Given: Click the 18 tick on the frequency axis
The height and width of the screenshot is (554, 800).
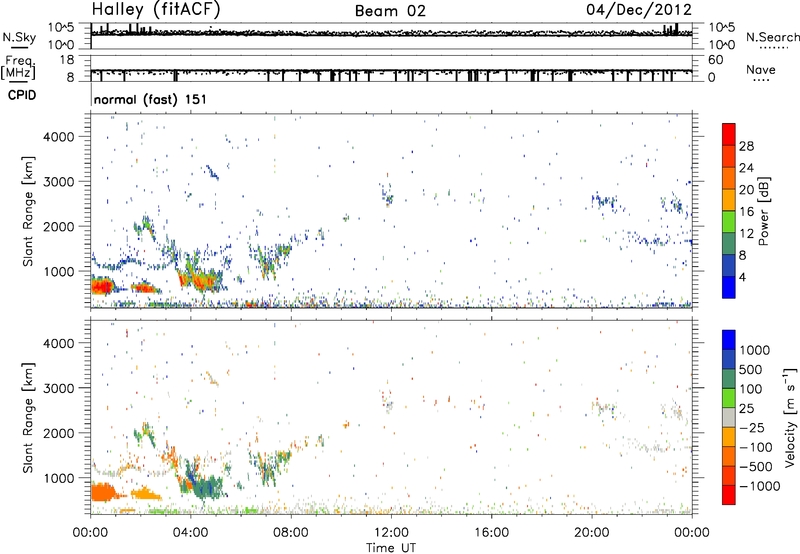Looking at the screenshot, I should [x=67, y=60].
